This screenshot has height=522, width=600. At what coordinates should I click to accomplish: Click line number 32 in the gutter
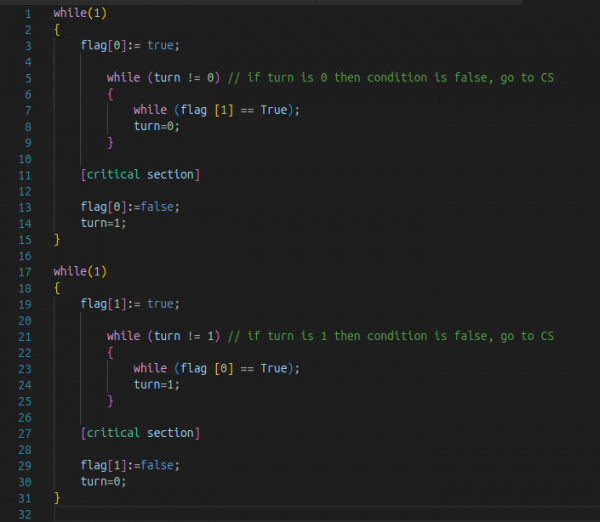coord(25,514)
